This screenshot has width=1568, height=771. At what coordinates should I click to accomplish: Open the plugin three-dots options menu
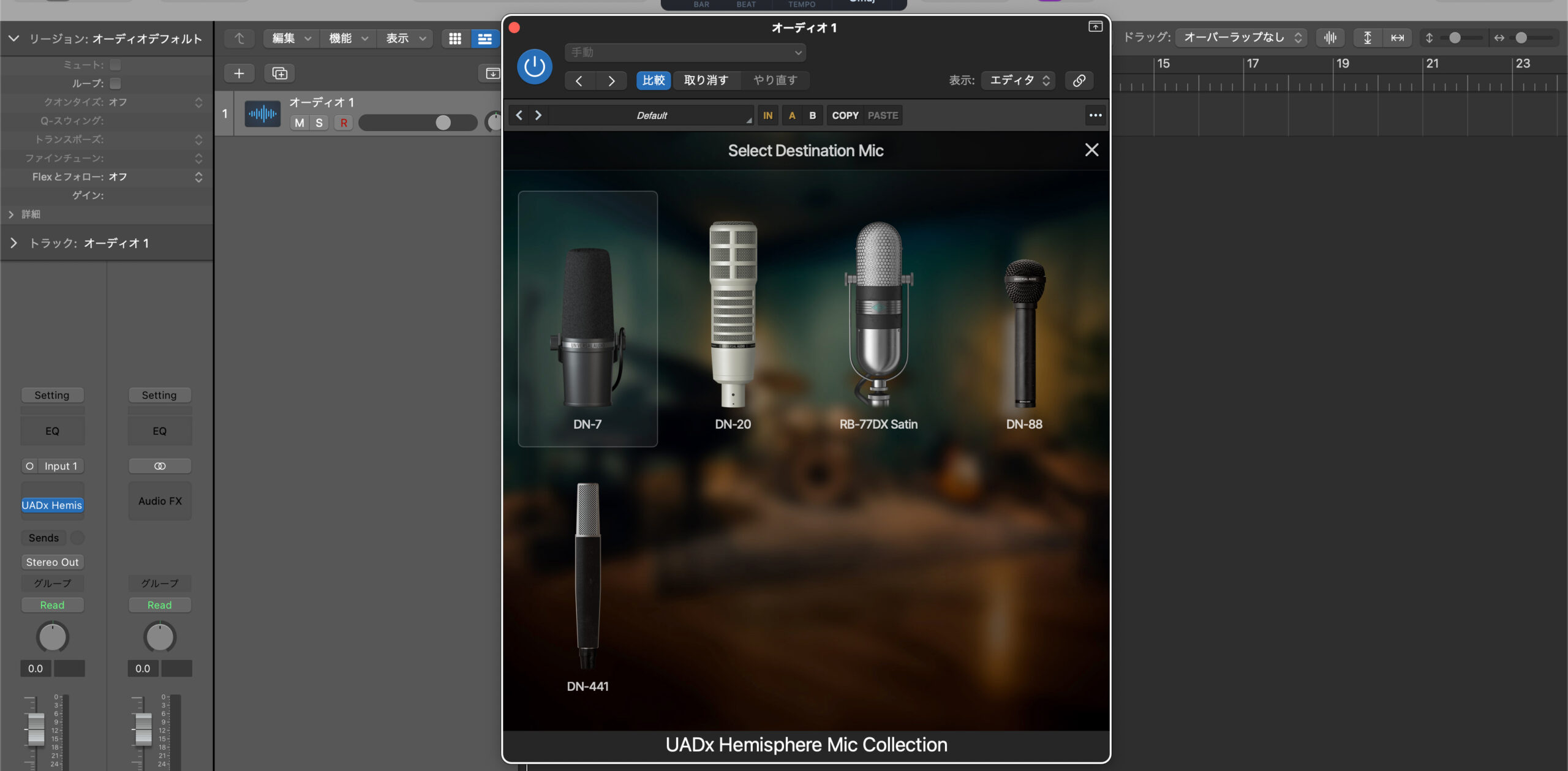click(x=1095, y=115)
